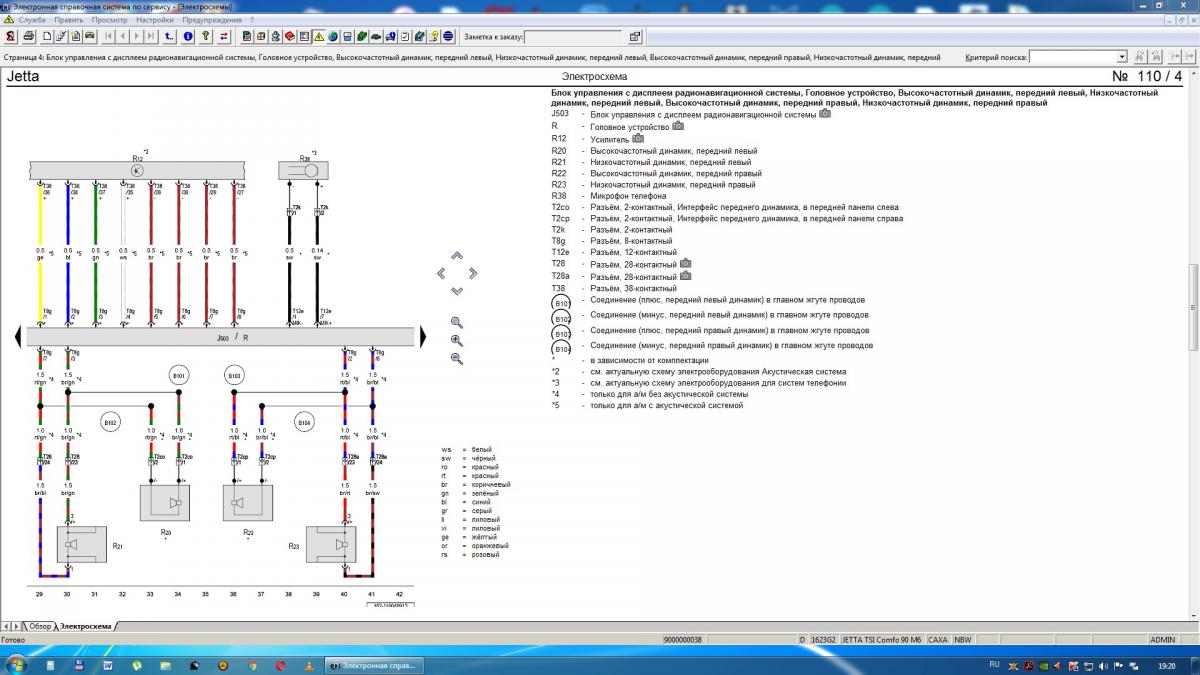Click the B101 connection circle in the legend
The height and width of the screenshot is (675, 1200).
tap(562, 303)
